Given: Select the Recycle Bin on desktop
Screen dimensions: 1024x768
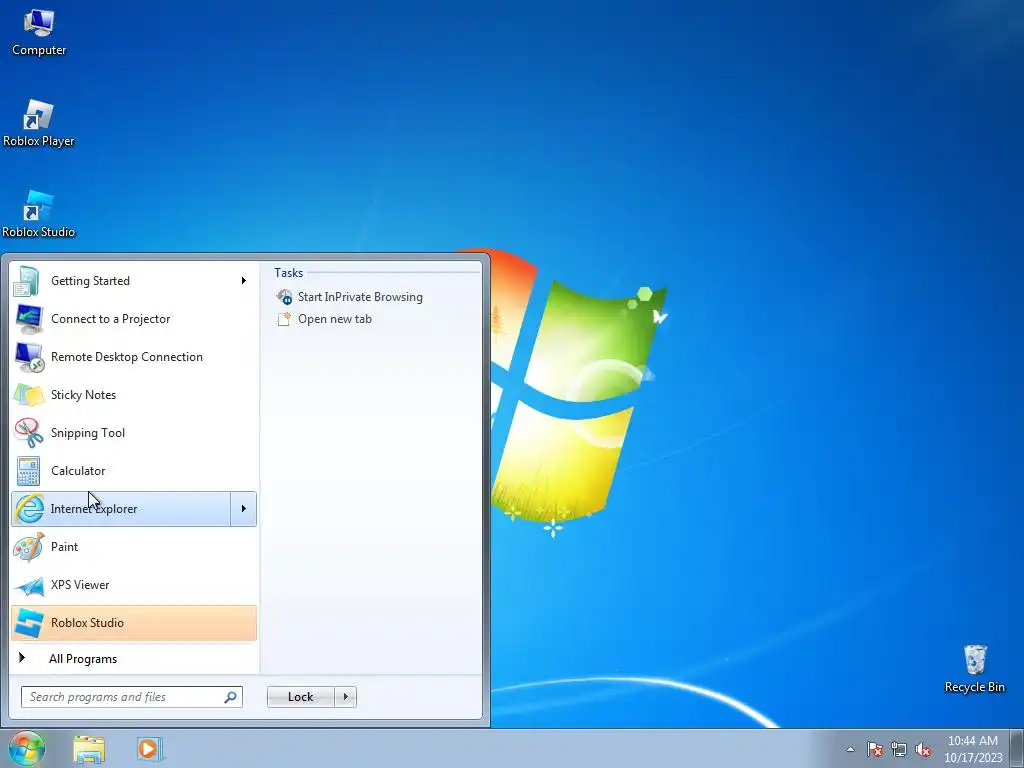Looking at the screenshot, I should tap(974, 669).
